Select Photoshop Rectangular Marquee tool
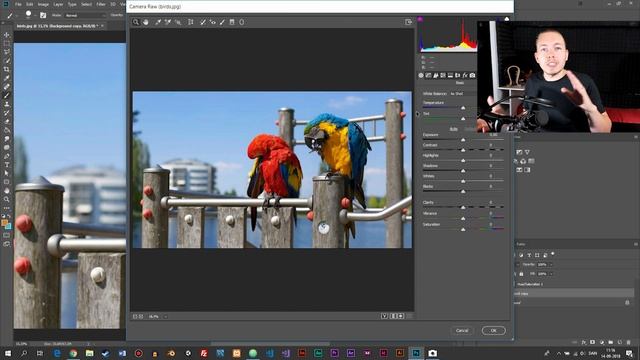Viewport: 640px width, 360px height. (x=7, y=43)
